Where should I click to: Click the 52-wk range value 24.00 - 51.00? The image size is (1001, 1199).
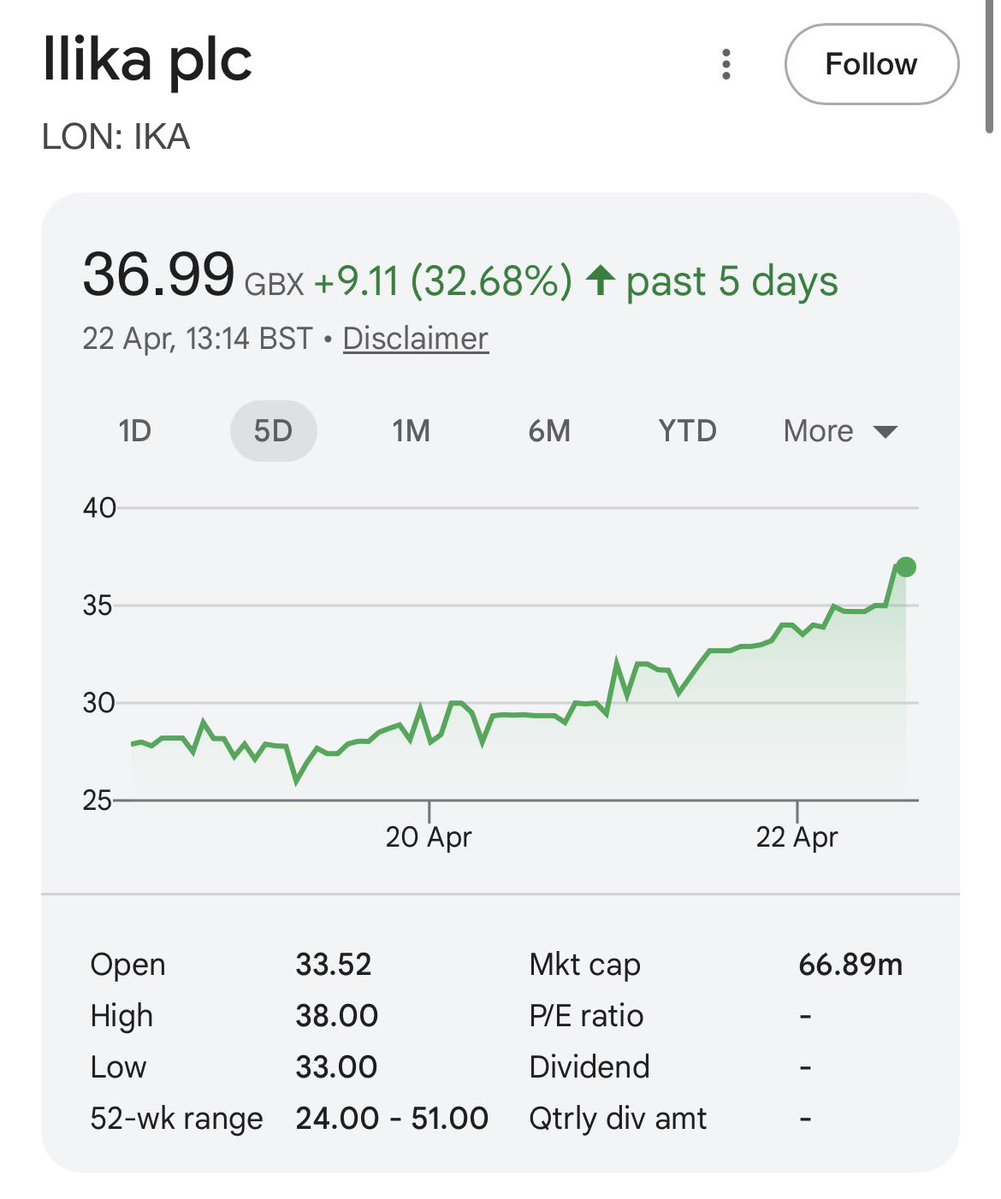(x=392, y=1118)
